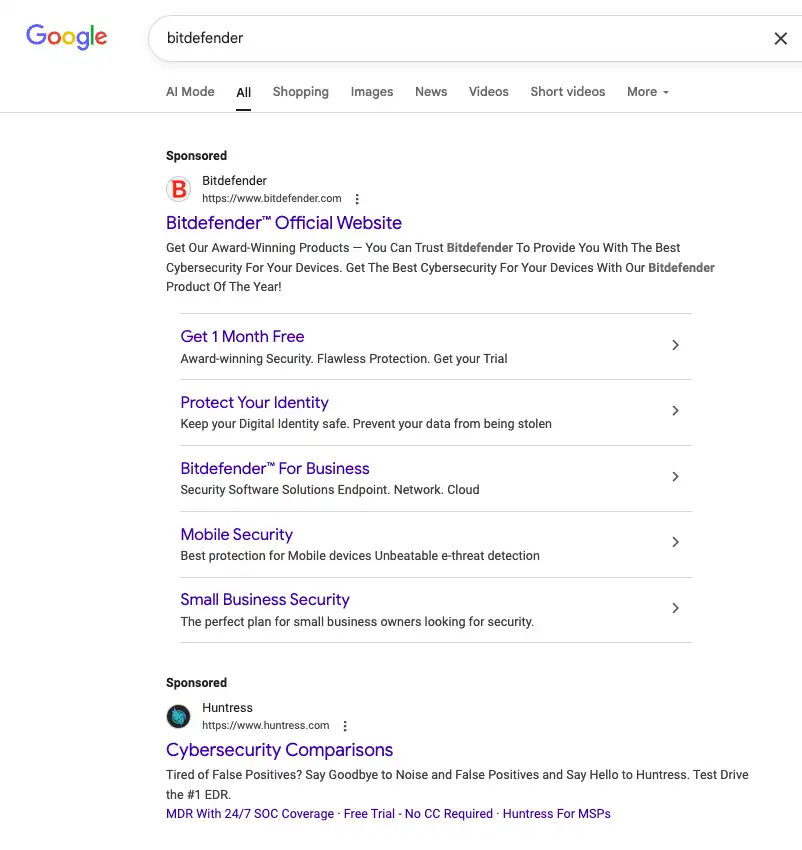Open the Shopping tab
Image resolution: width=802 pixels, height=850 pixels.
[300, 92]
